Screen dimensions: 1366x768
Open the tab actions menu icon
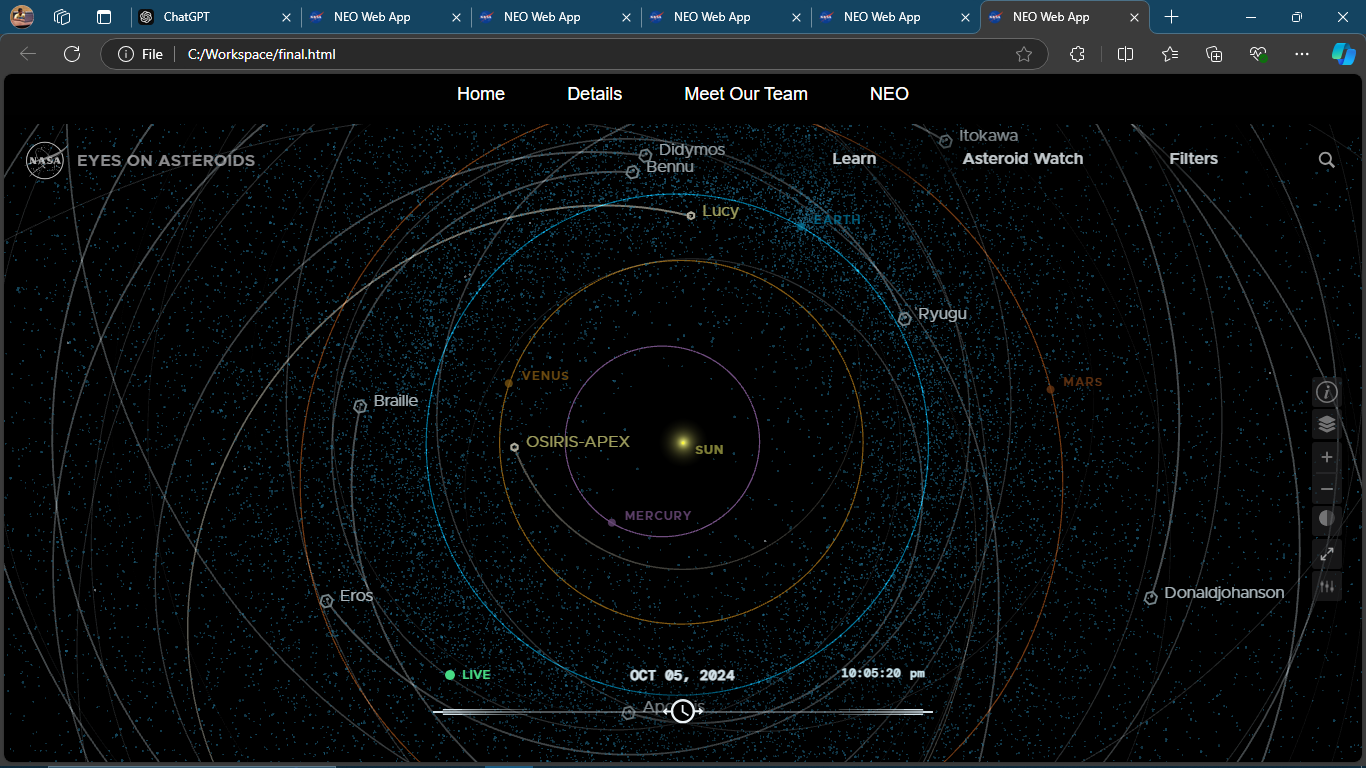coord(103,17)
